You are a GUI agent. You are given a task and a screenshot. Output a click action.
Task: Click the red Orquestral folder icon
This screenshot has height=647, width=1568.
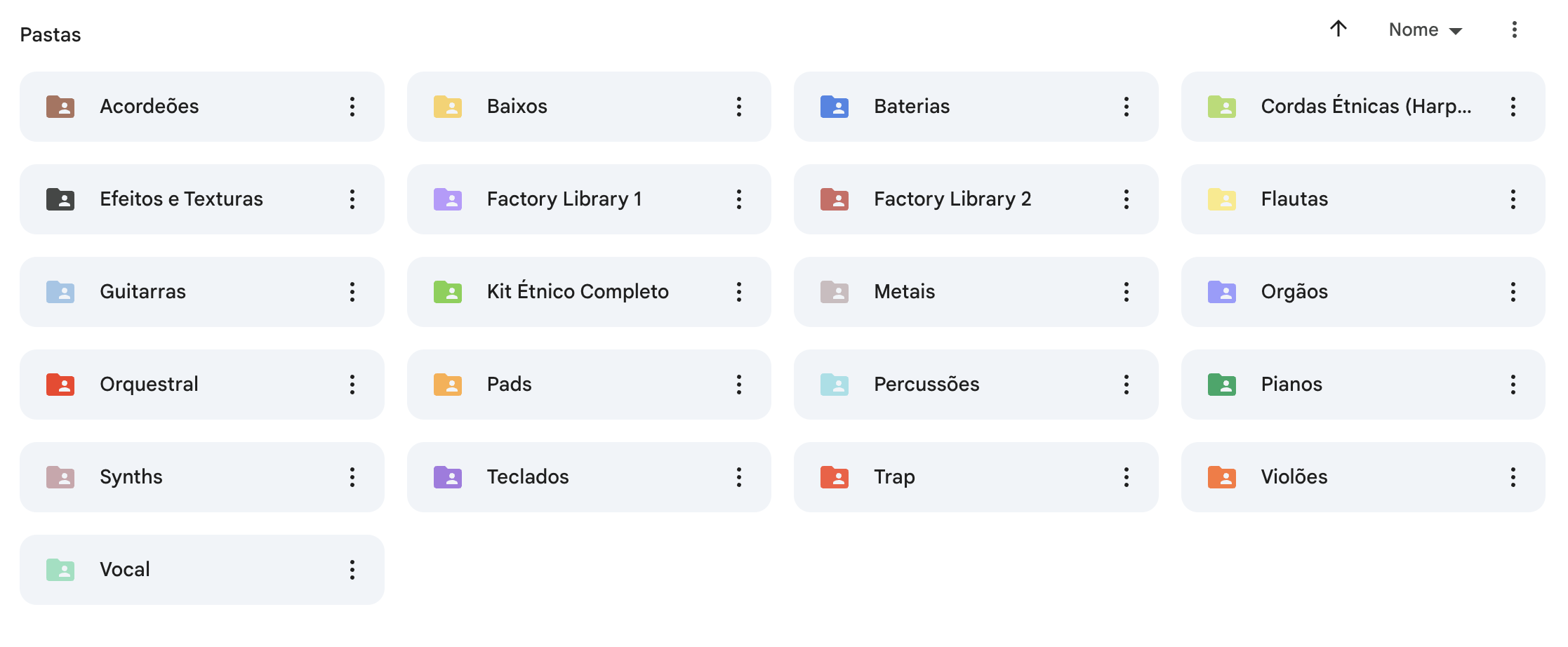pos(60,385)
